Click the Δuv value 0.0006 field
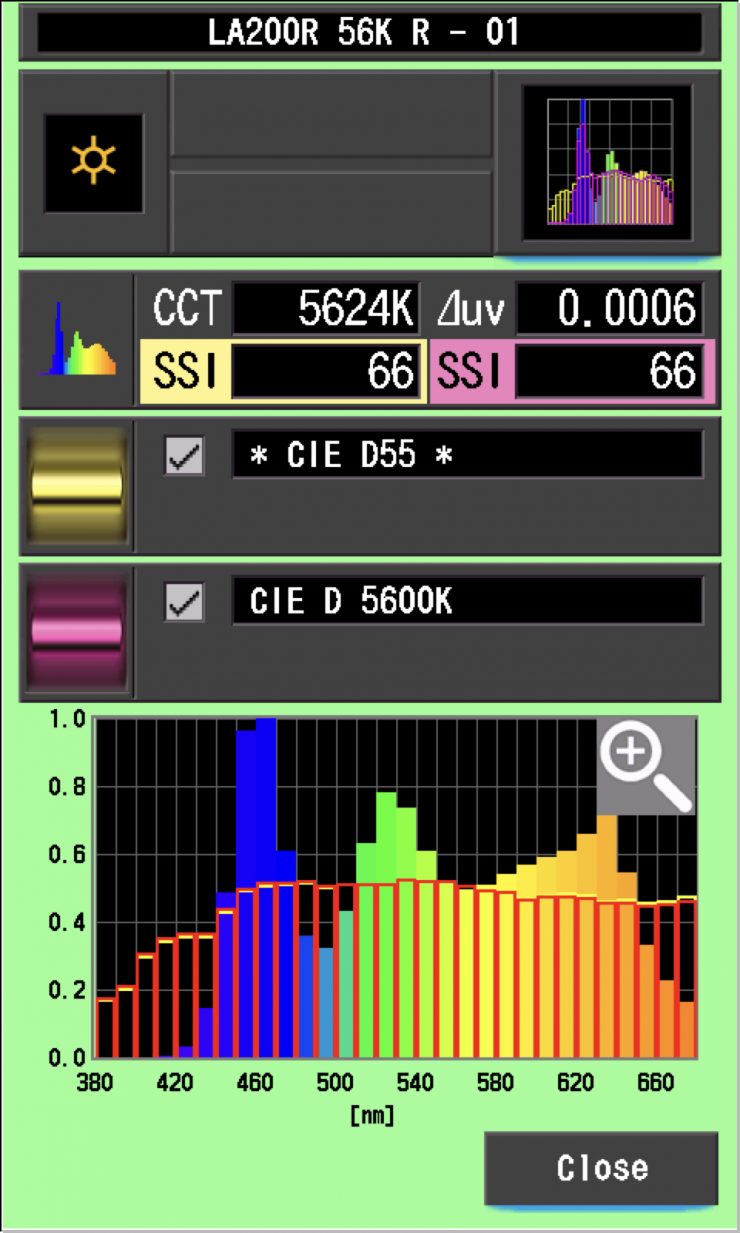The height and width of the screenshot is (1233, 740). tap(609, 309)
